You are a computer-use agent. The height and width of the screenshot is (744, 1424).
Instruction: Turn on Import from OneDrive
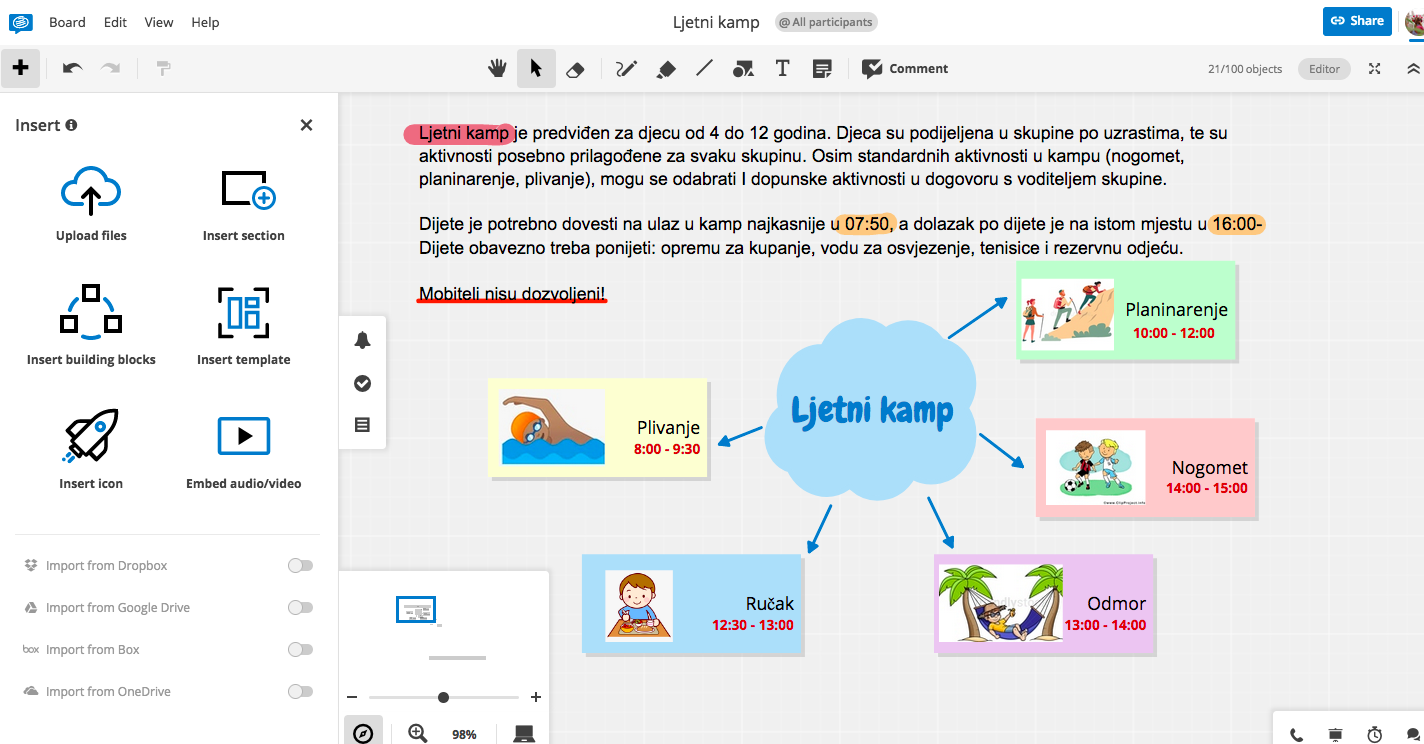[300, 692]
